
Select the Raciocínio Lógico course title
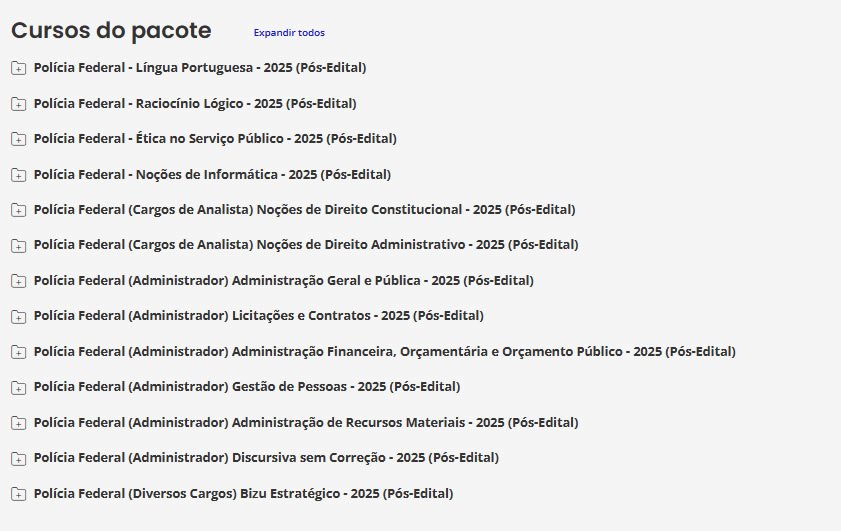pos(195,103)
